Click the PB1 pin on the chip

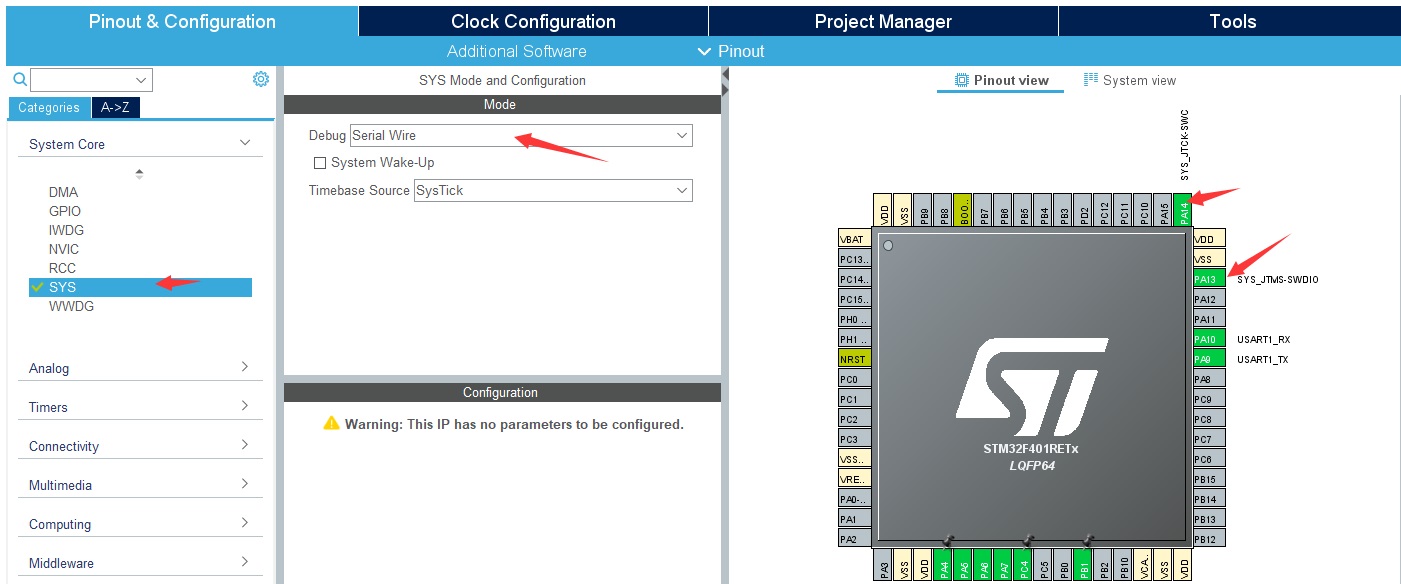click(x=1083, y=565)
